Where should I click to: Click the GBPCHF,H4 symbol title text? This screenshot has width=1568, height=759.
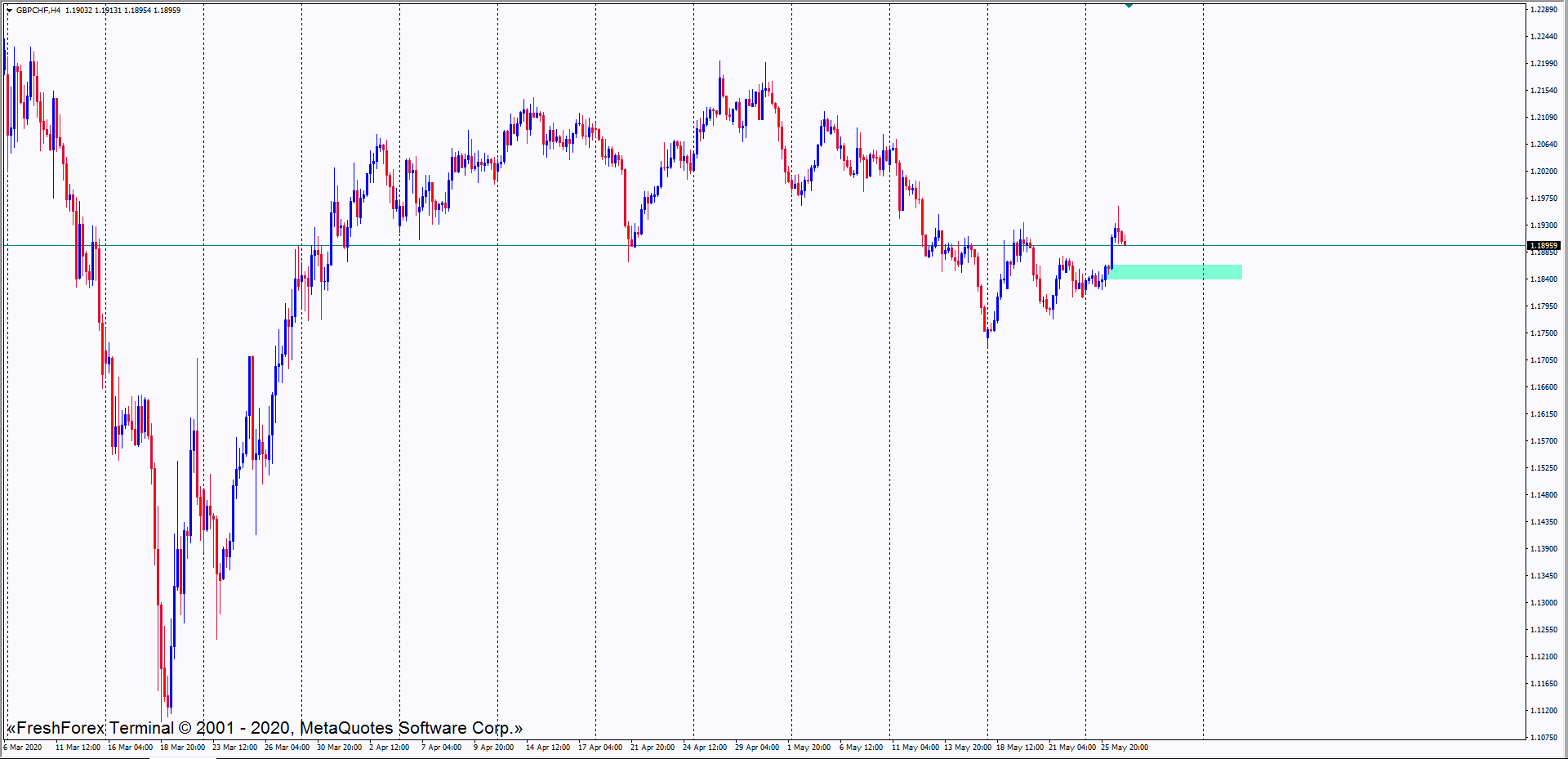38,11
